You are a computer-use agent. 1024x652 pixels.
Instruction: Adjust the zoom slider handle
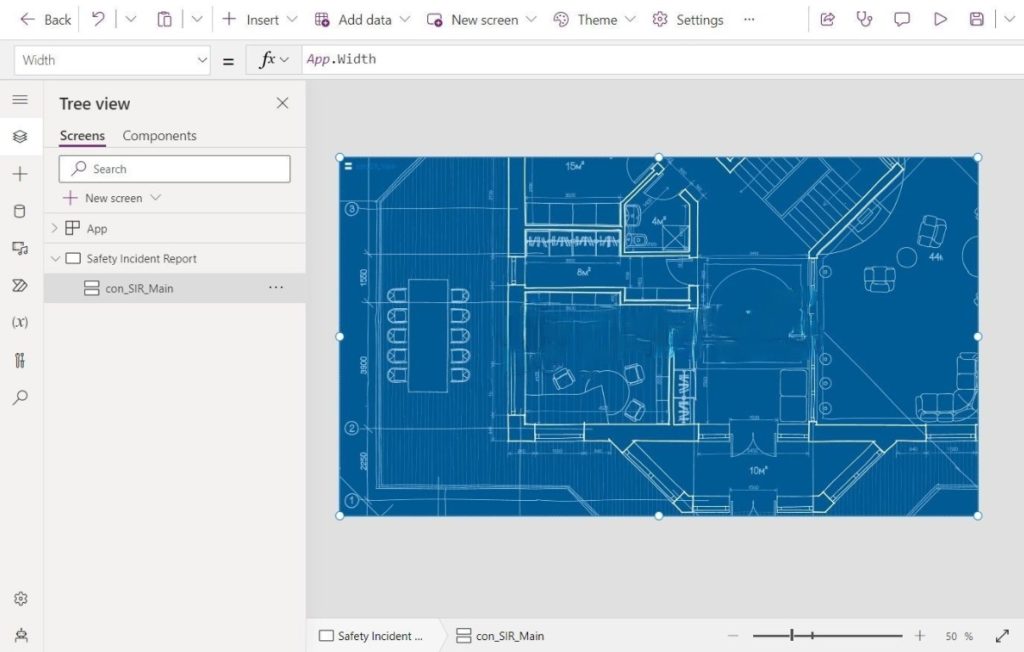[x=792, y=635]
